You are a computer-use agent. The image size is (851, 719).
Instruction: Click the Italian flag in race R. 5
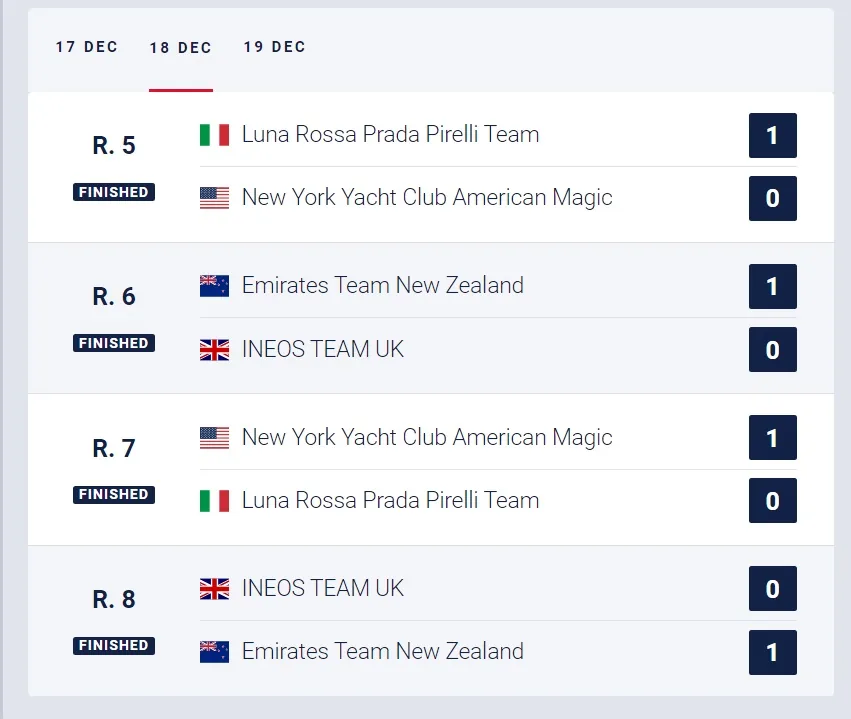coord(214,135)
